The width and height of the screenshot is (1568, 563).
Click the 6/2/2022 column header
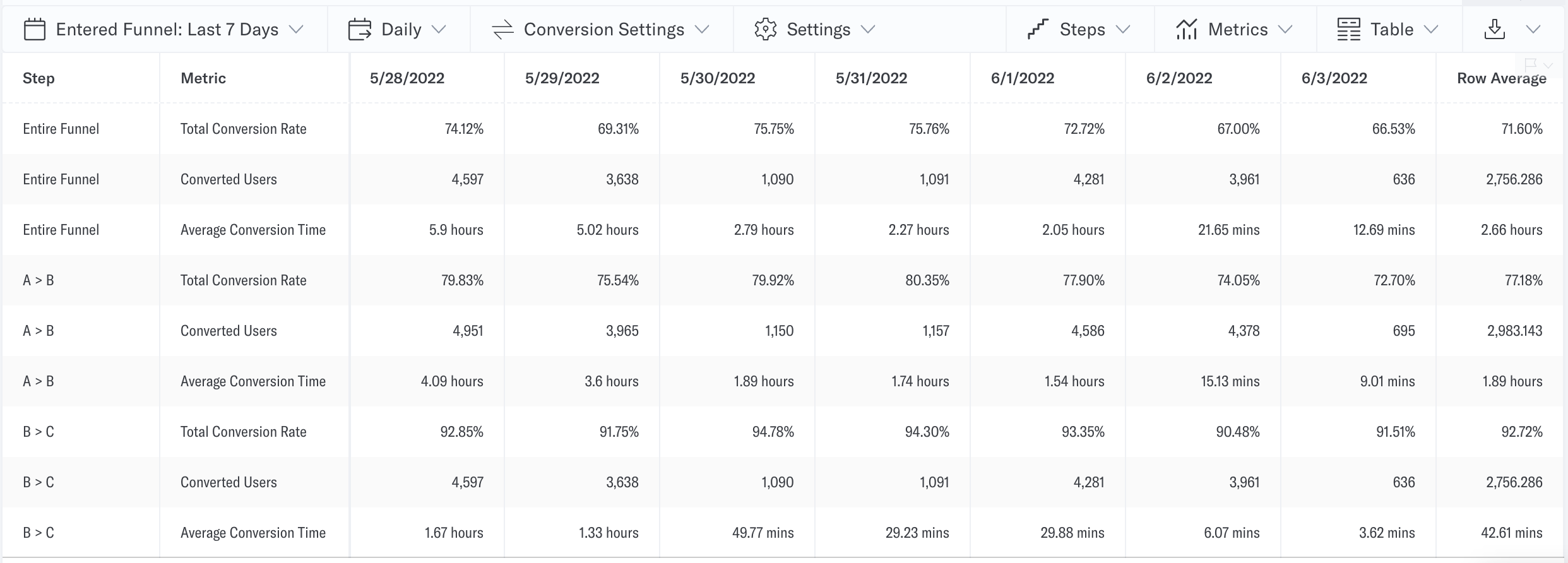(1179, 78)
